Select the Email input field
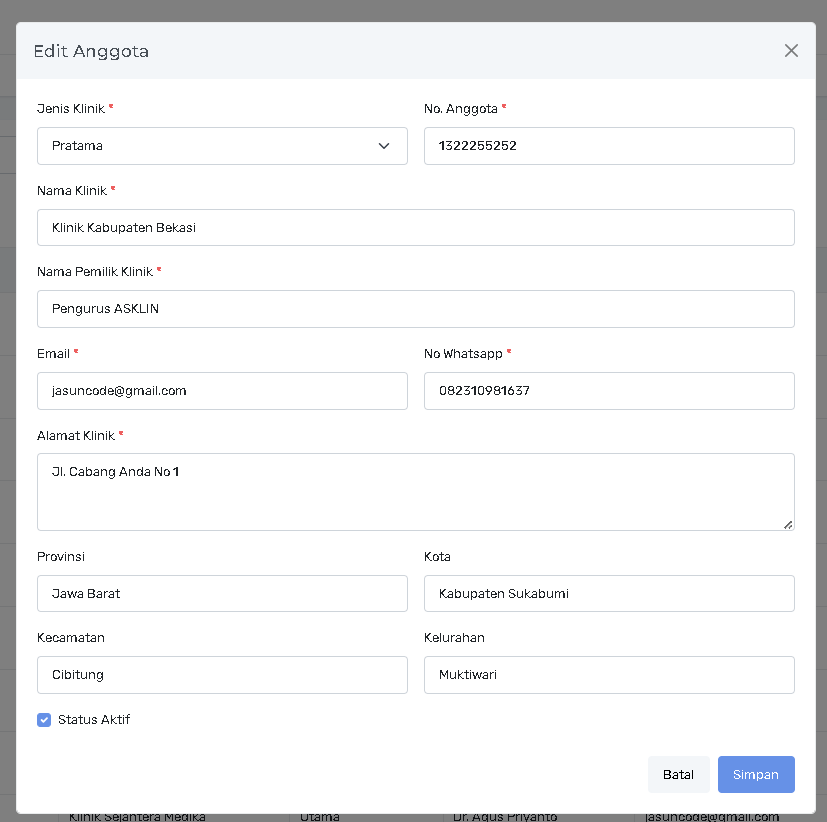Viewport: 827px width, 822px height. (222, 391)
